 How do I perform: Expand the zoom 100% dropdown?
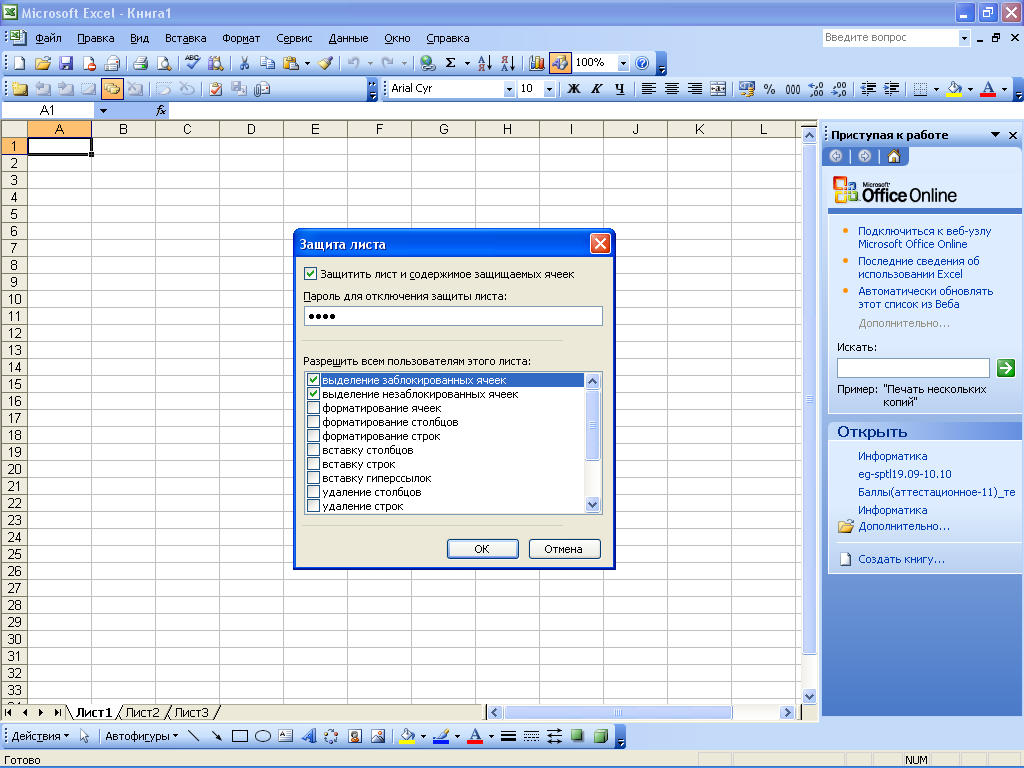(623, 63)
